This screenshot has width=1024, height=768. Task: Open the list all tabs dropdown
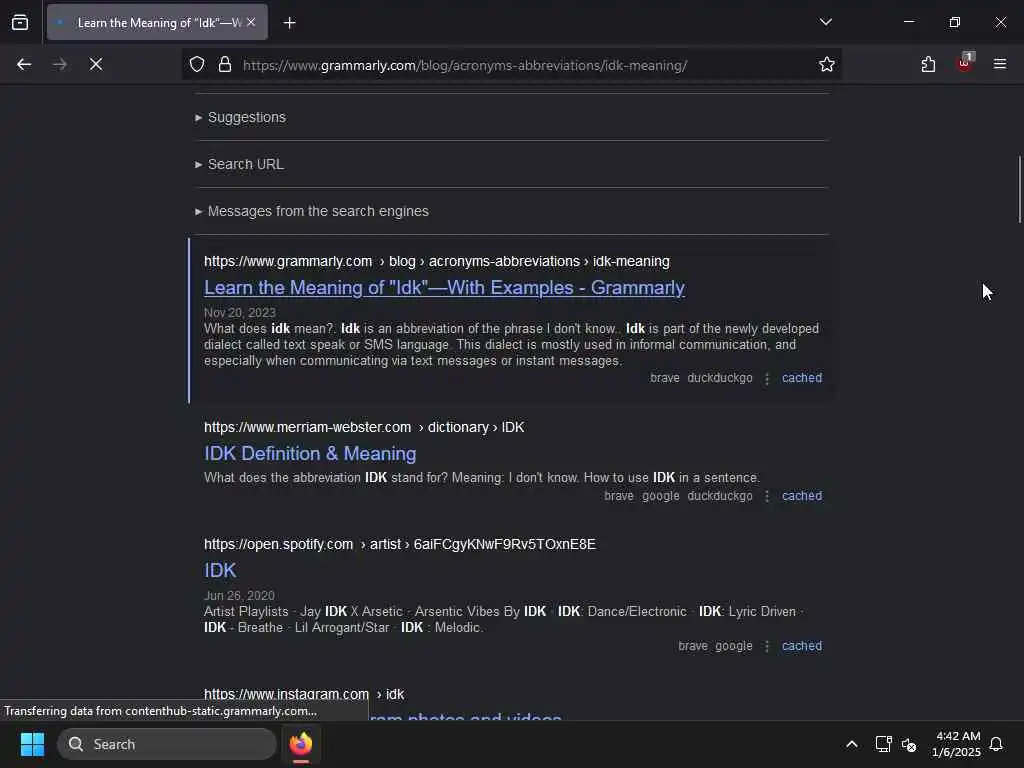pyautogui.click(x=825, y=22)
